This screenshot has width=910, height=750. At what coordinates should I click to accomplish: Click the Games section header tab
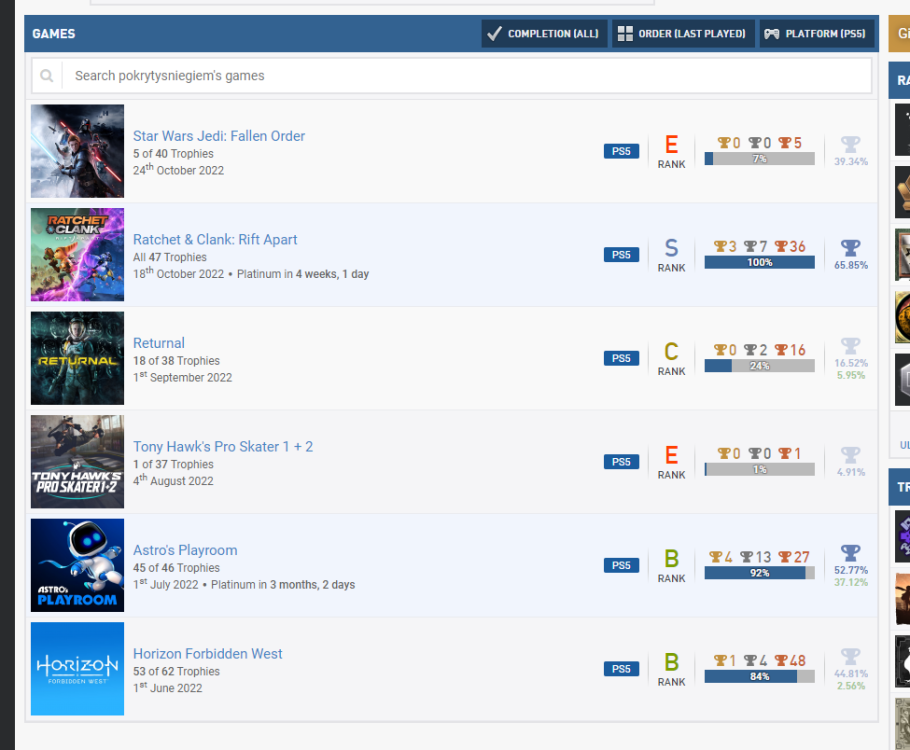tap(54, 34)
